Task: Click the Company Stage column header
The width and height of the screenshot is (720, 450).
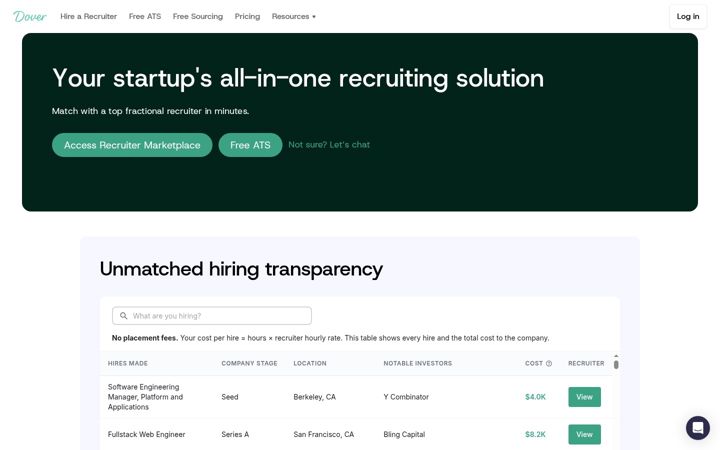Action: [249, 363]
